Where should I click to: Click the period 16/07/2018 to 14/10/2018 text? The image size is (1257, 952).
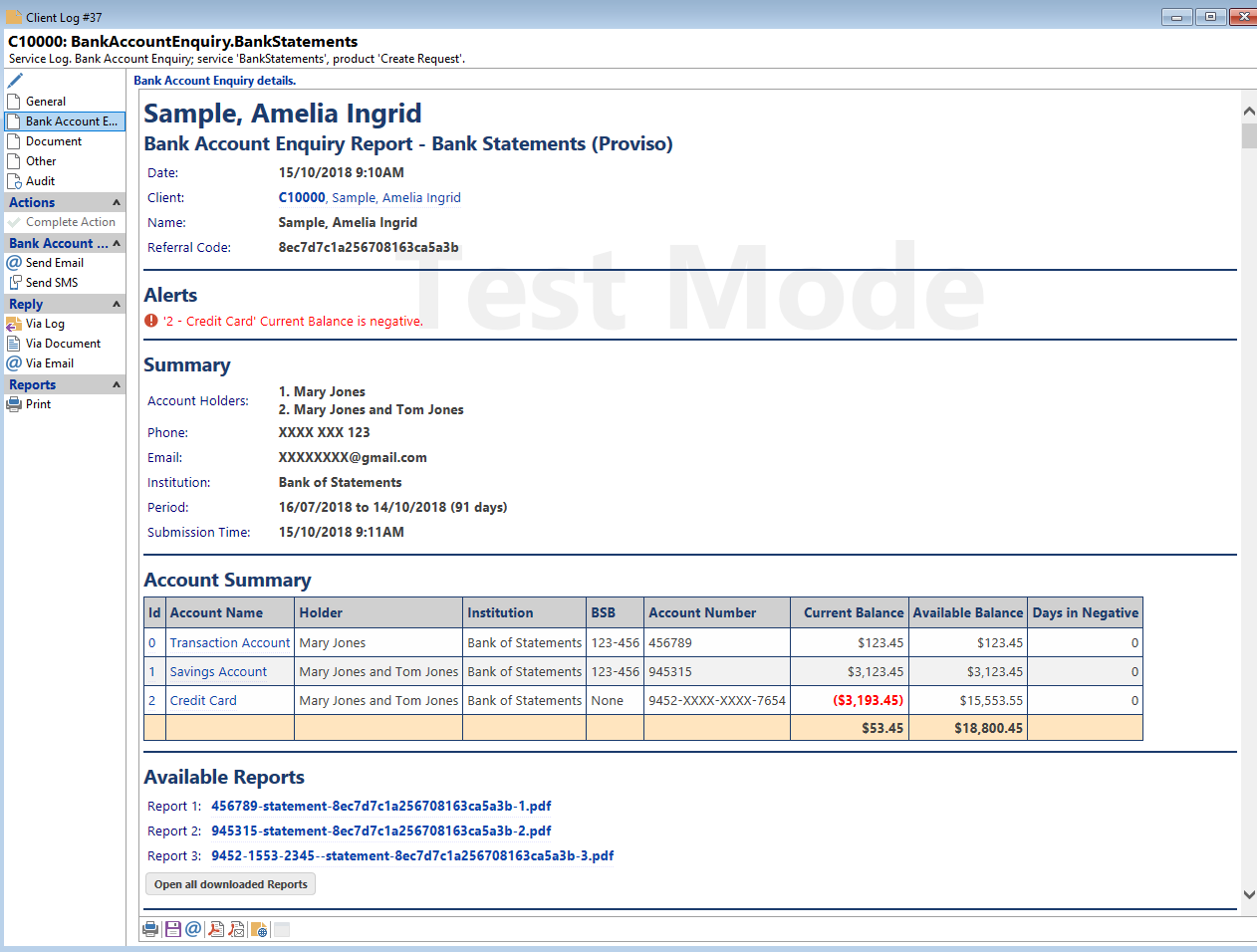[x=392, y=507]
